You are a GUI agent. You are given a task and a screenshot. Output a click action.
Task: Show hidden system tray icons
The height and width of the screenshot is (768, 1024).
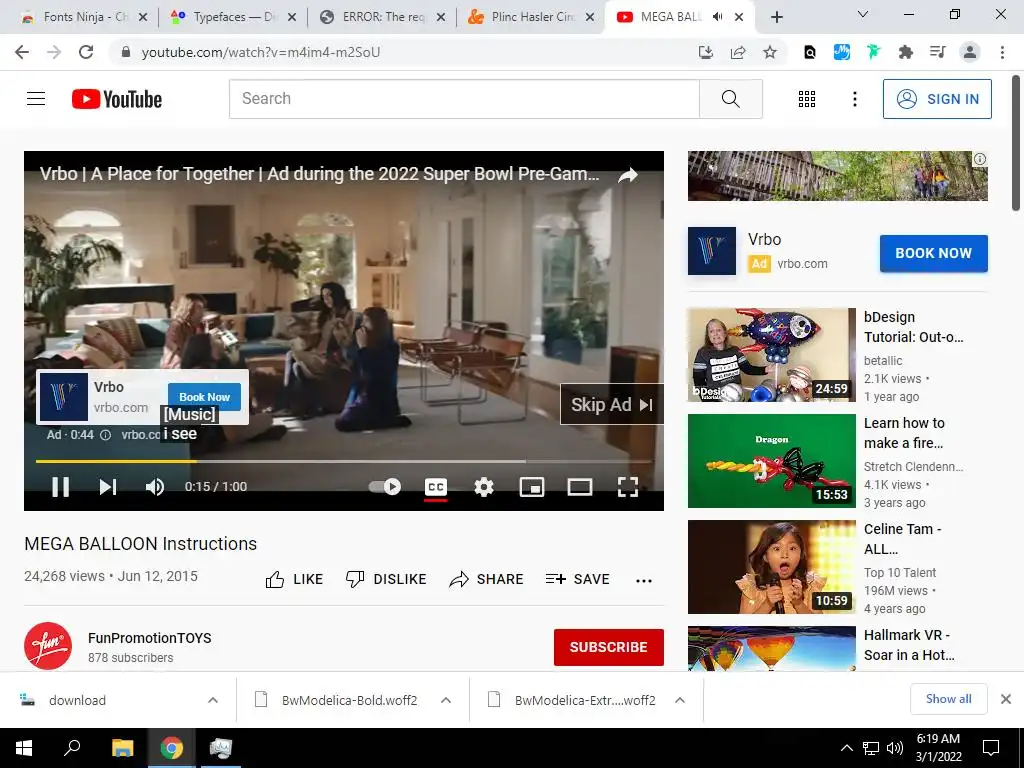click(x=846, y=748)
